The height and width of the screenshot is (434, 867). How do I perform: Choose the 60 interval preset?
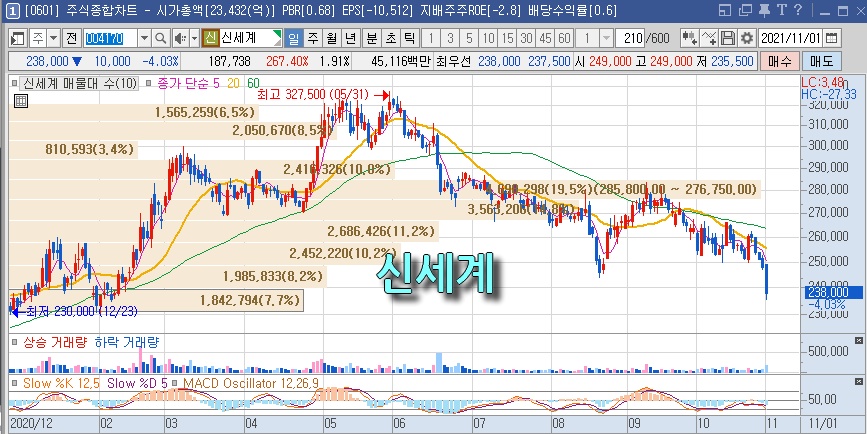pos(565,38)
